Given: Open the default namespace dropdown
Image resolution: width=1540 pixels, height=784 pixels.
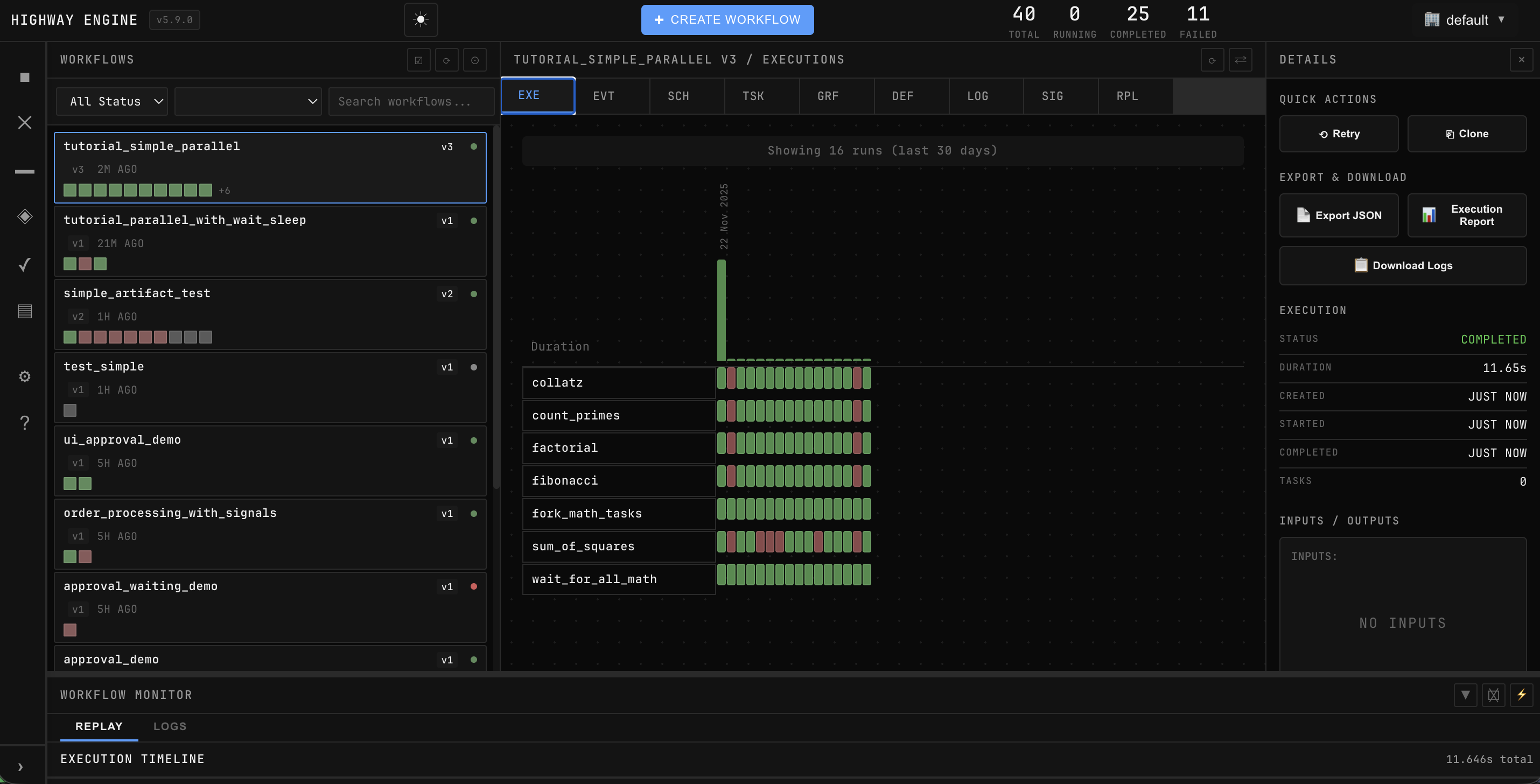Looking at the screenshot, I should [1468, 20].
